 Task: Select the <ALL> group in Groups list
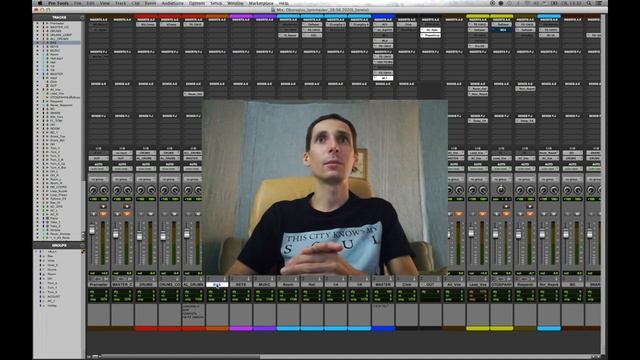point(52,252)
